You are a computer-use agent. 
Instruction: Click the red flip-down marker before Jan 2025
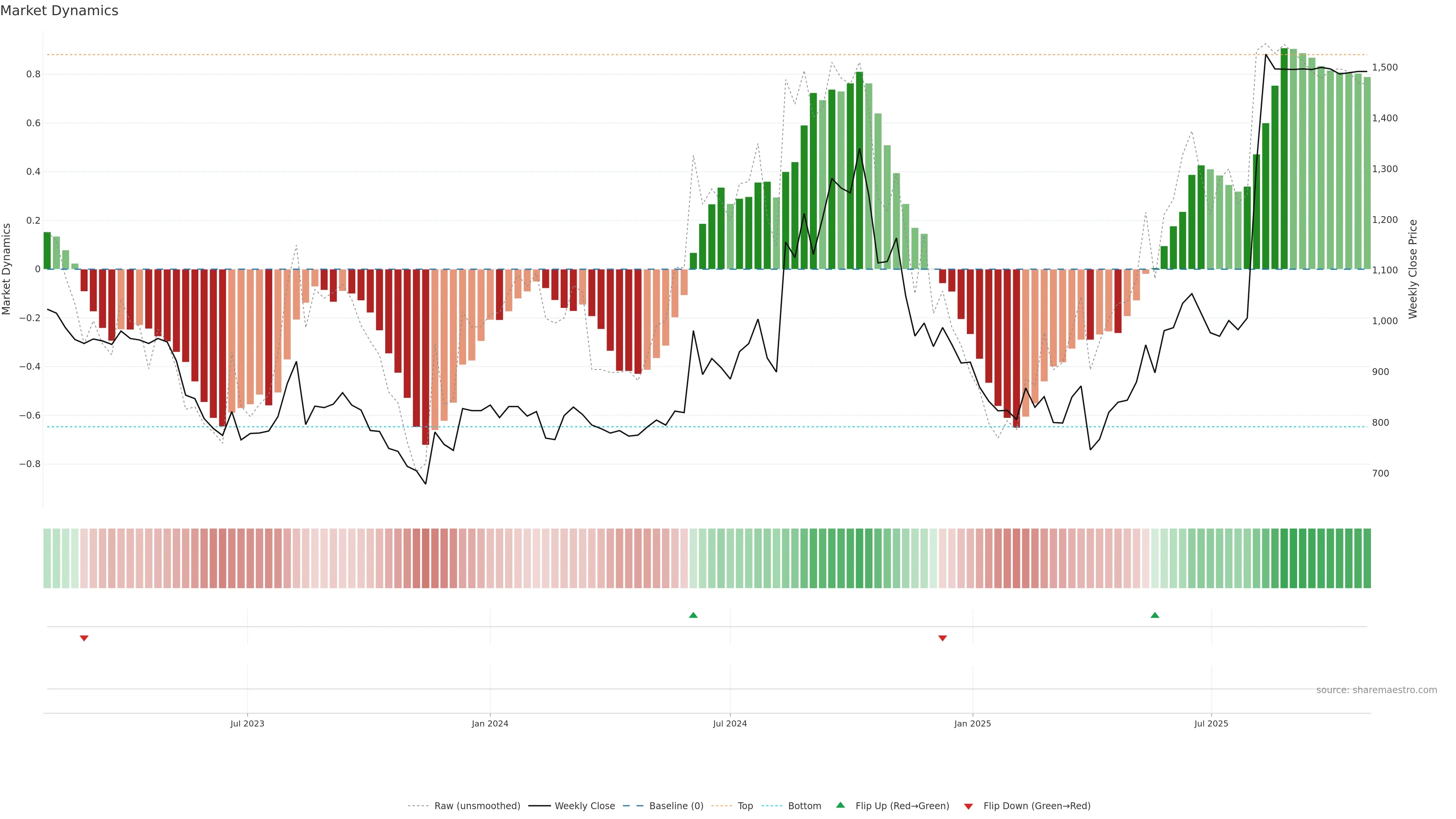(x=942, y=638)
